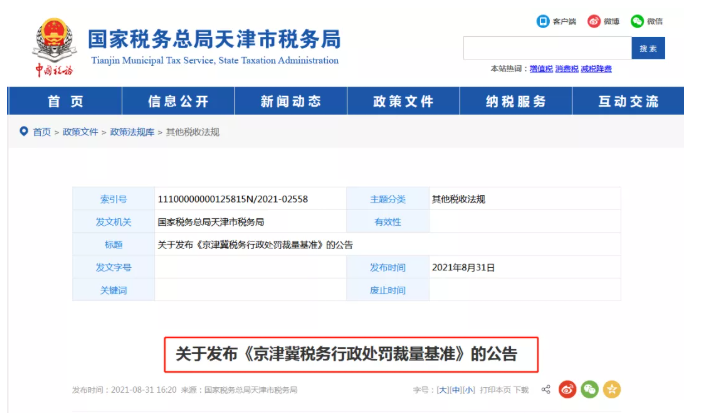710x413 pixels.
Task: Click the 增值税 hot keyword link
Action: coord(540,68)
